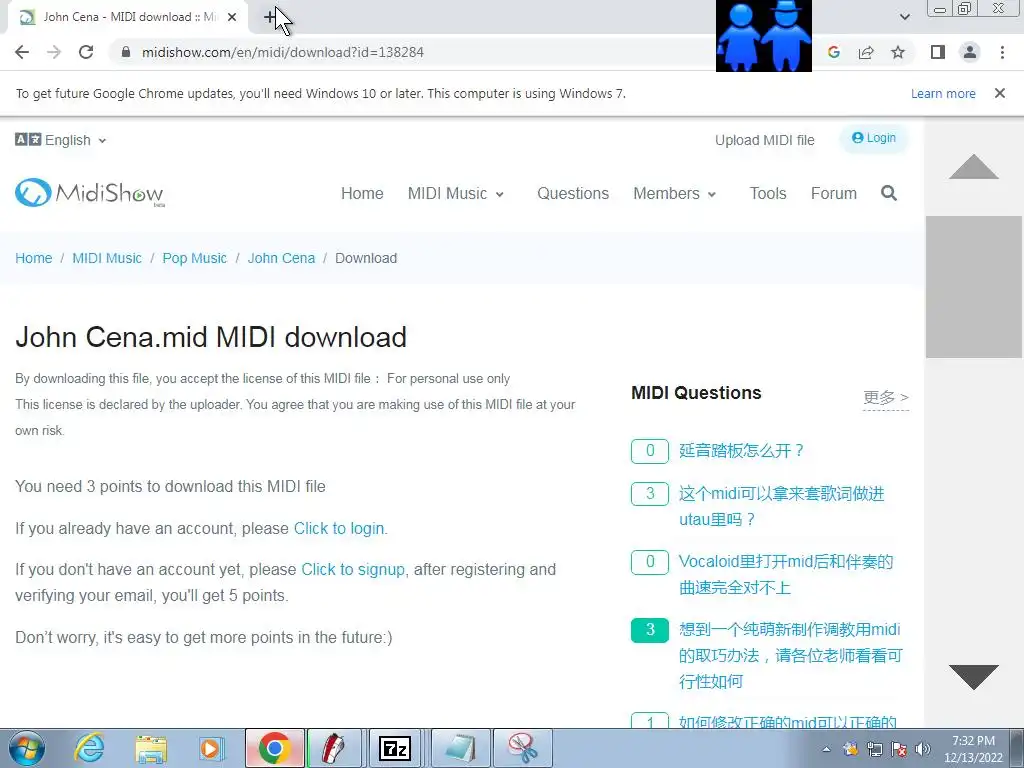Click the forward navigation arrow
This screenshot has height=768, width=1024.
pyautogui.click(x=54, y=52)
